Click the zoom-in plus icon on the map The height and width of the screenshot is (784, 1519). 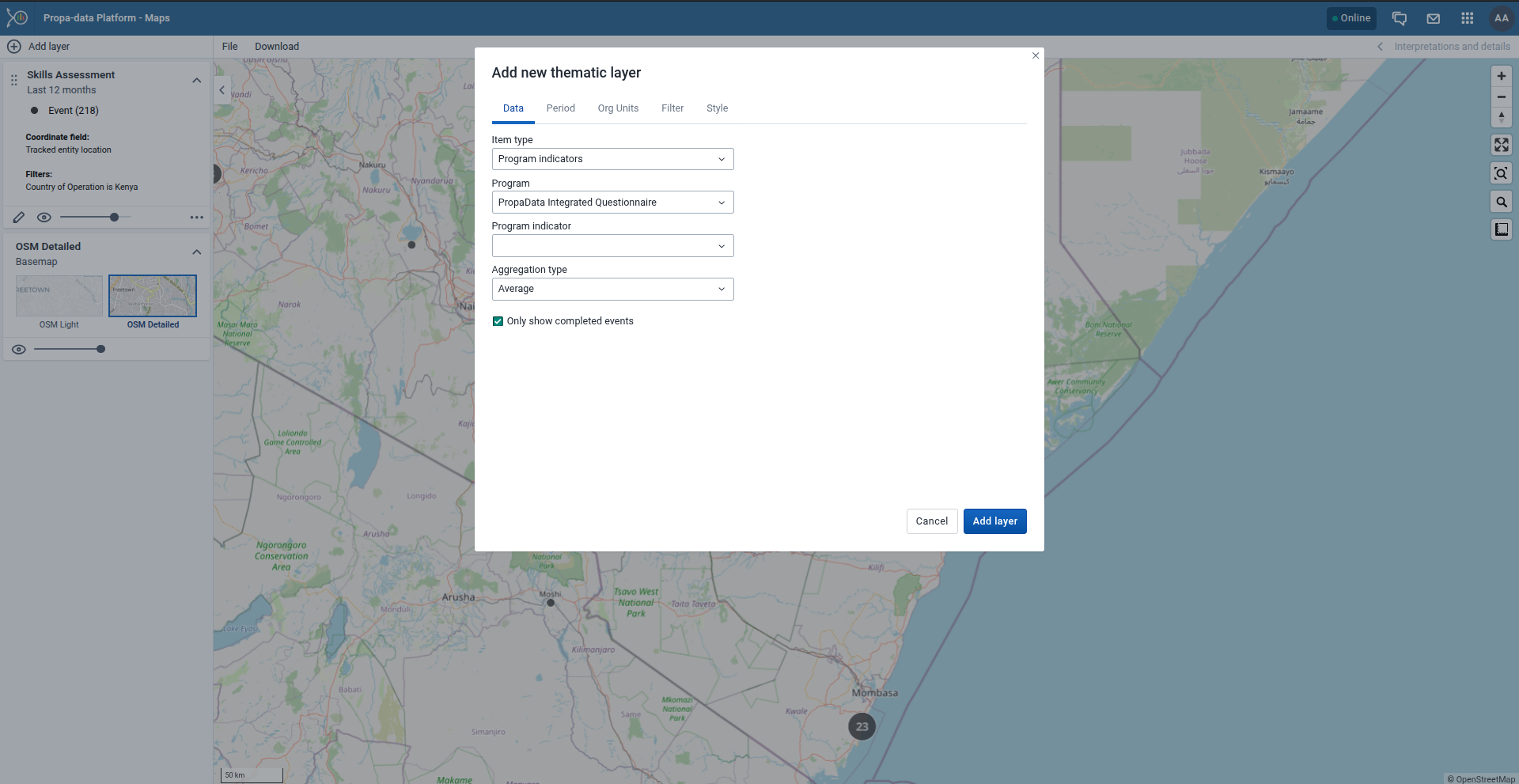(x=1501, y=75)
